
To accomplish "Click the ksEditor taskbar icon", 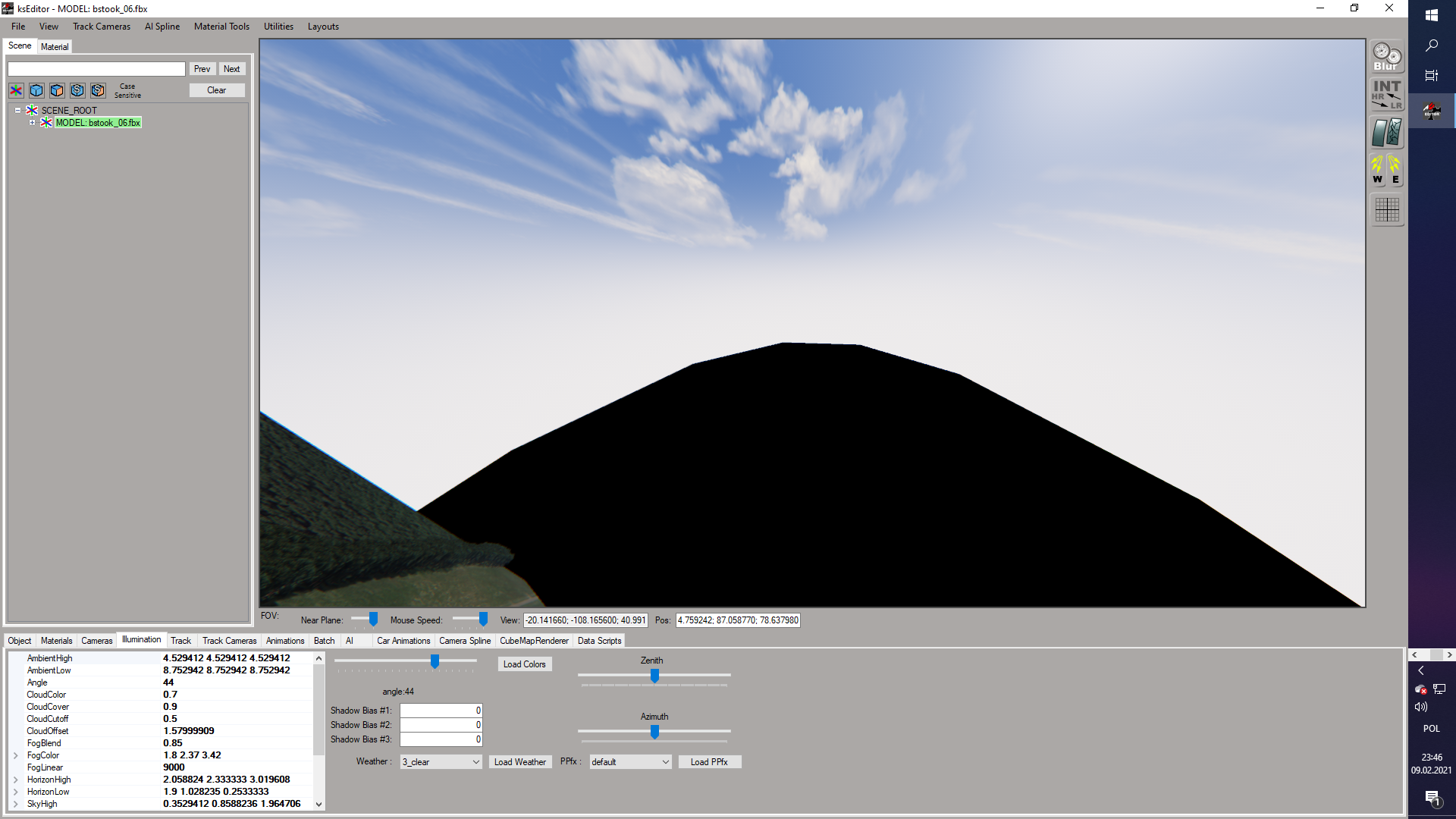I will [x=1432, y=111].
